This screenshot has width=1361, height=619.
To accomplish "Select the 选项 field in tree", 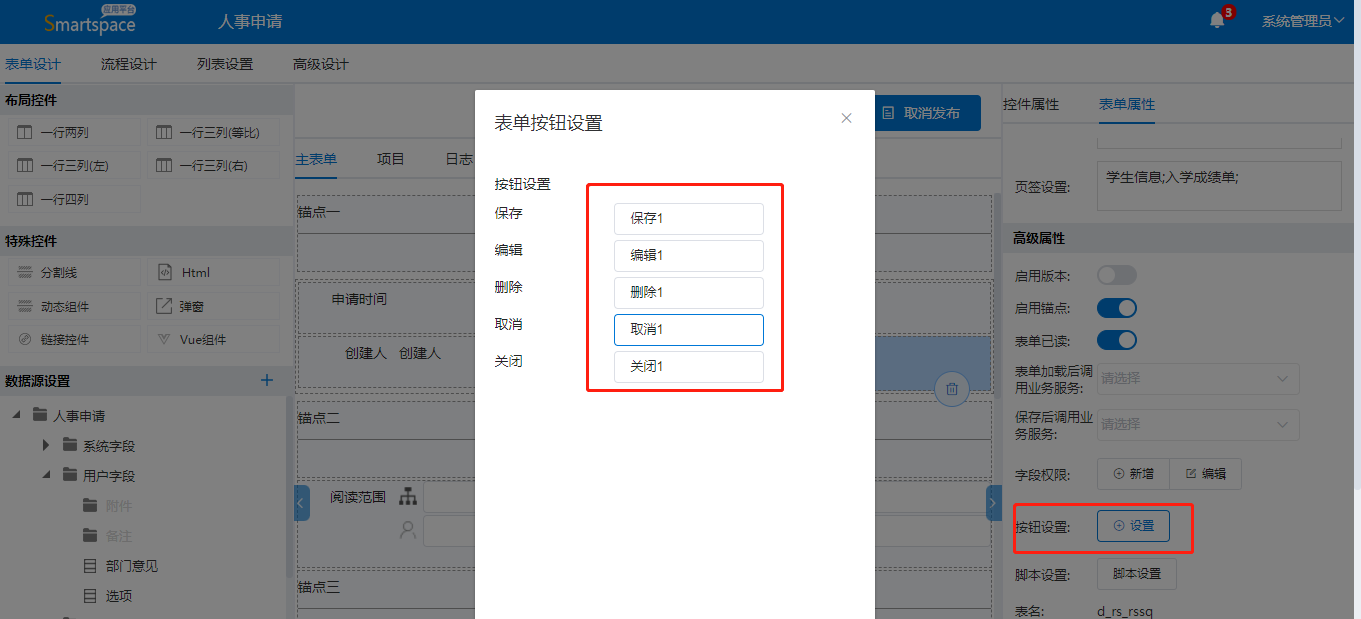I will (118, 596).
